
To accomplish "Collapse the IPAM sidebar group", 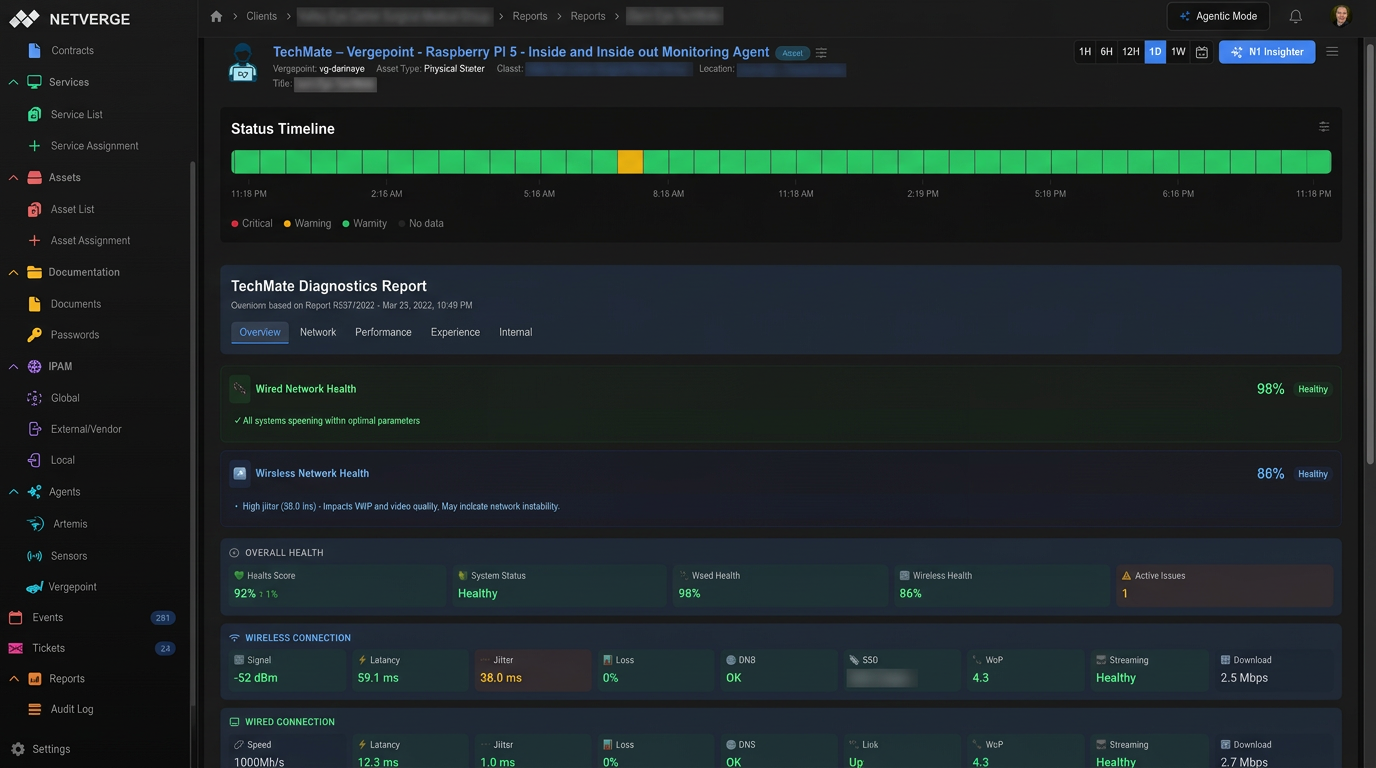I will (x=13, y=367).
